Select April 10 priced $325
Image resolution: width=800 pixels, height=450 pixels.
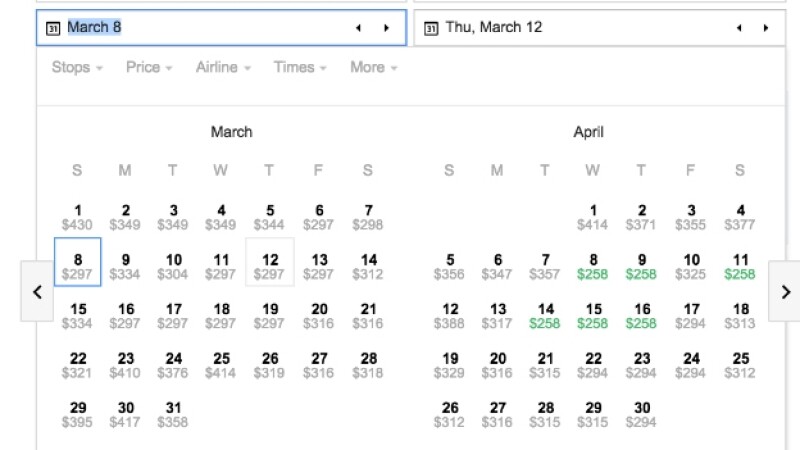point(691,267)
